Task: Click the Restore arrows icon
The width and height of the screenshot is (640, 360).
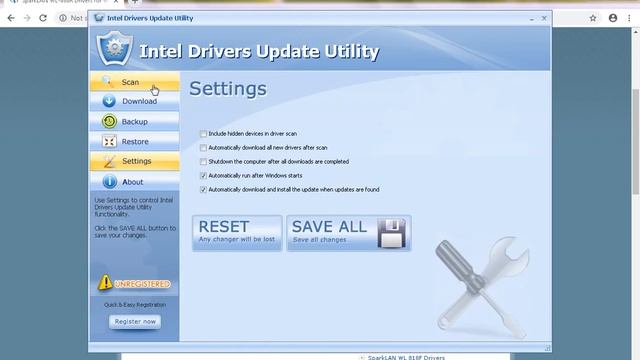Action: [x=109, y=142]
